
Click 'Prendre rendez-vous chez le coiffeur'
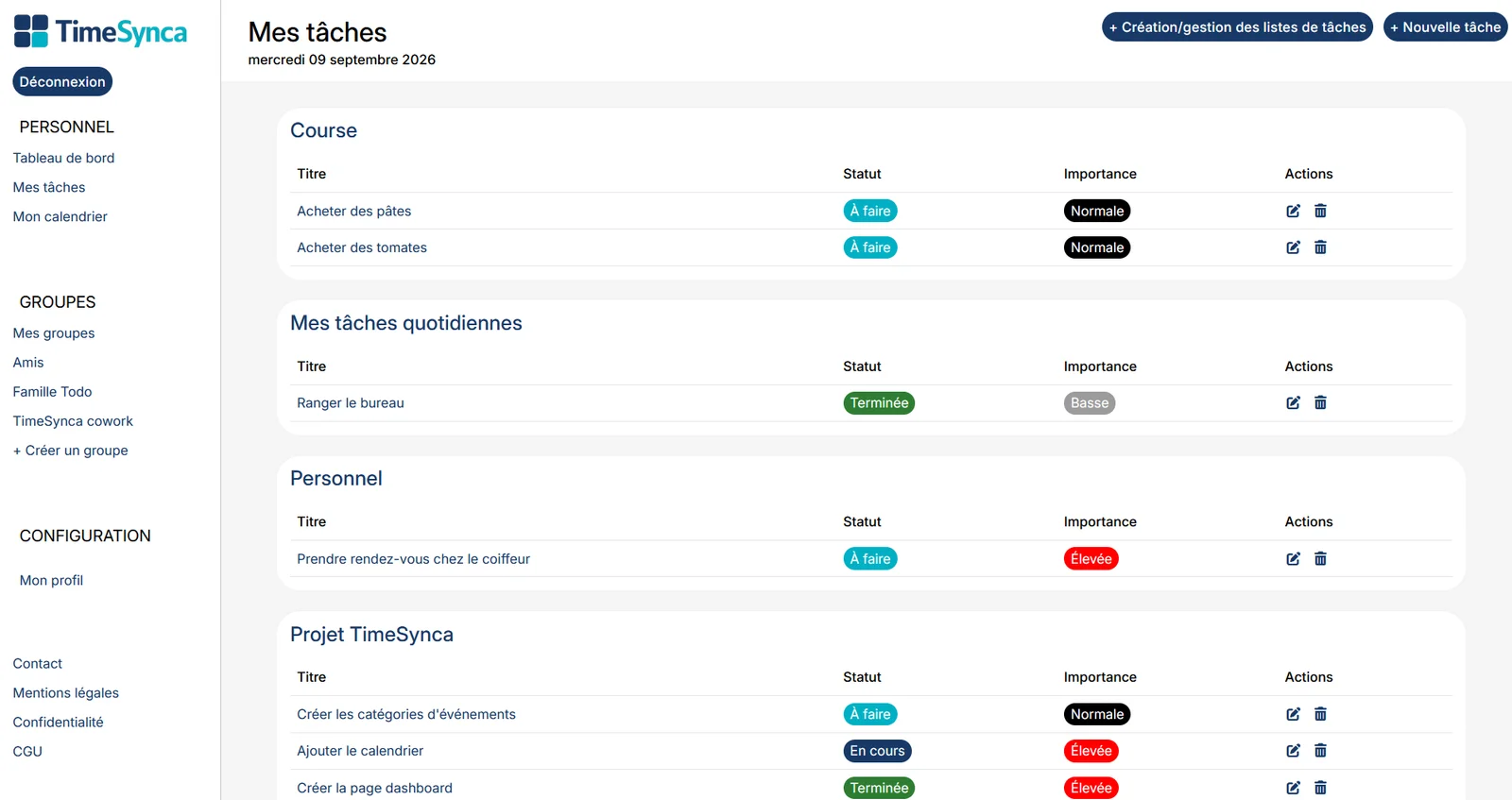(x=413, y=559)
